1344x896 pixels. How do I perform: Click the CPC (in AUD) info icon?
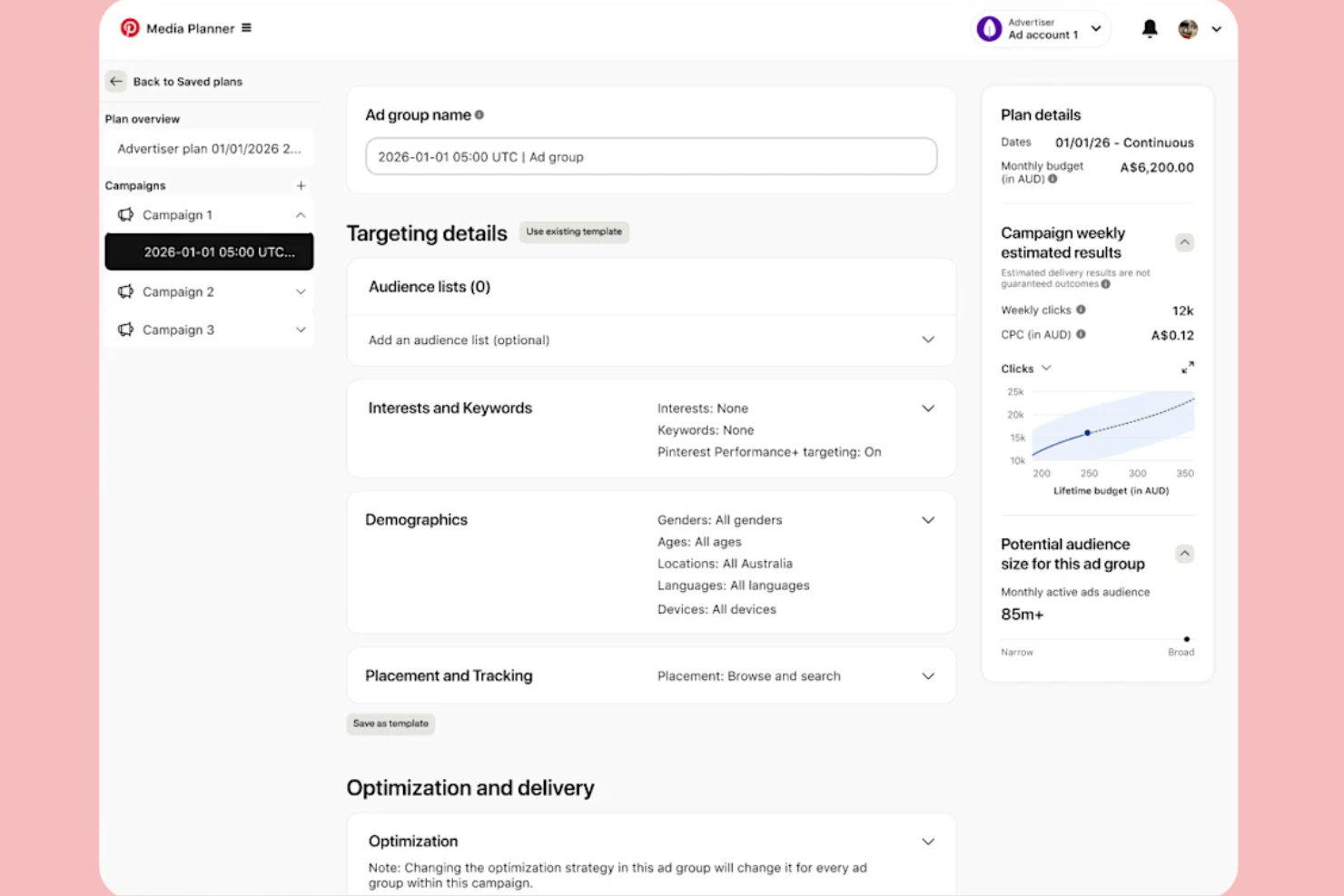point(1081,334)
